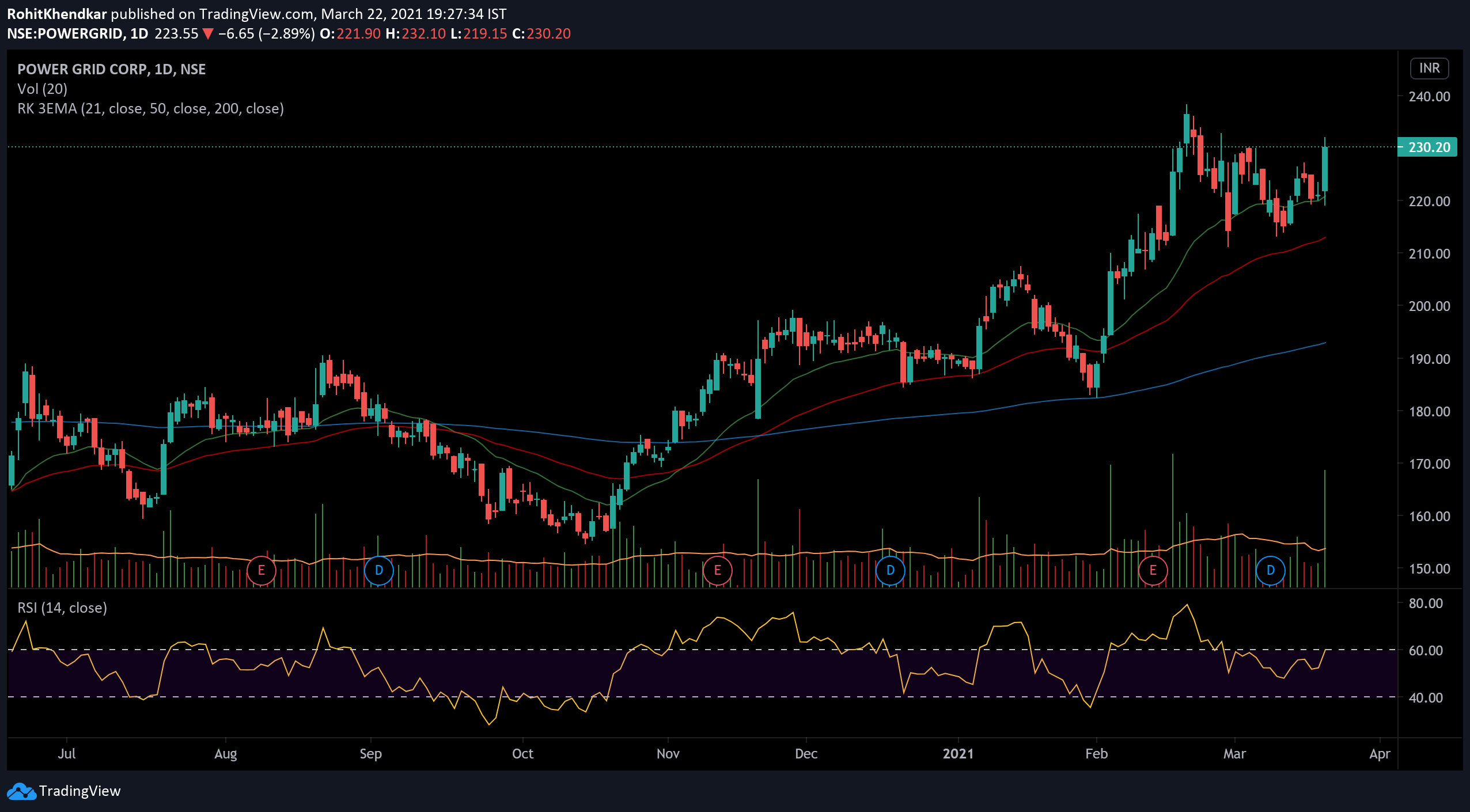Viewport: 1470px width, 812px height.
Task: Click the RSI 40.00 axis label
Action: coord(1426,697)
